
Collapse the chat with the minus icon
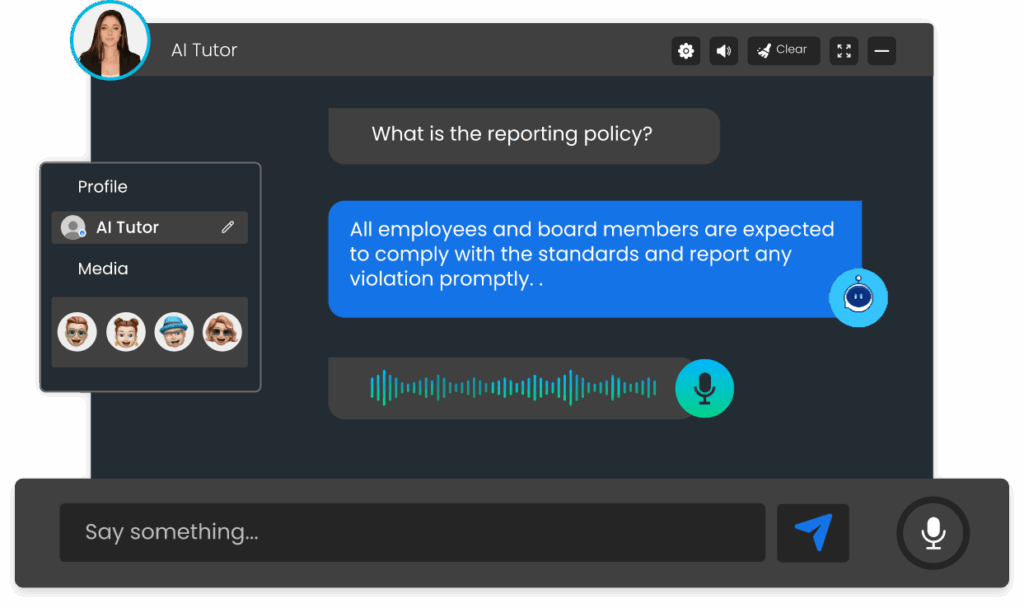coord(881,51)
